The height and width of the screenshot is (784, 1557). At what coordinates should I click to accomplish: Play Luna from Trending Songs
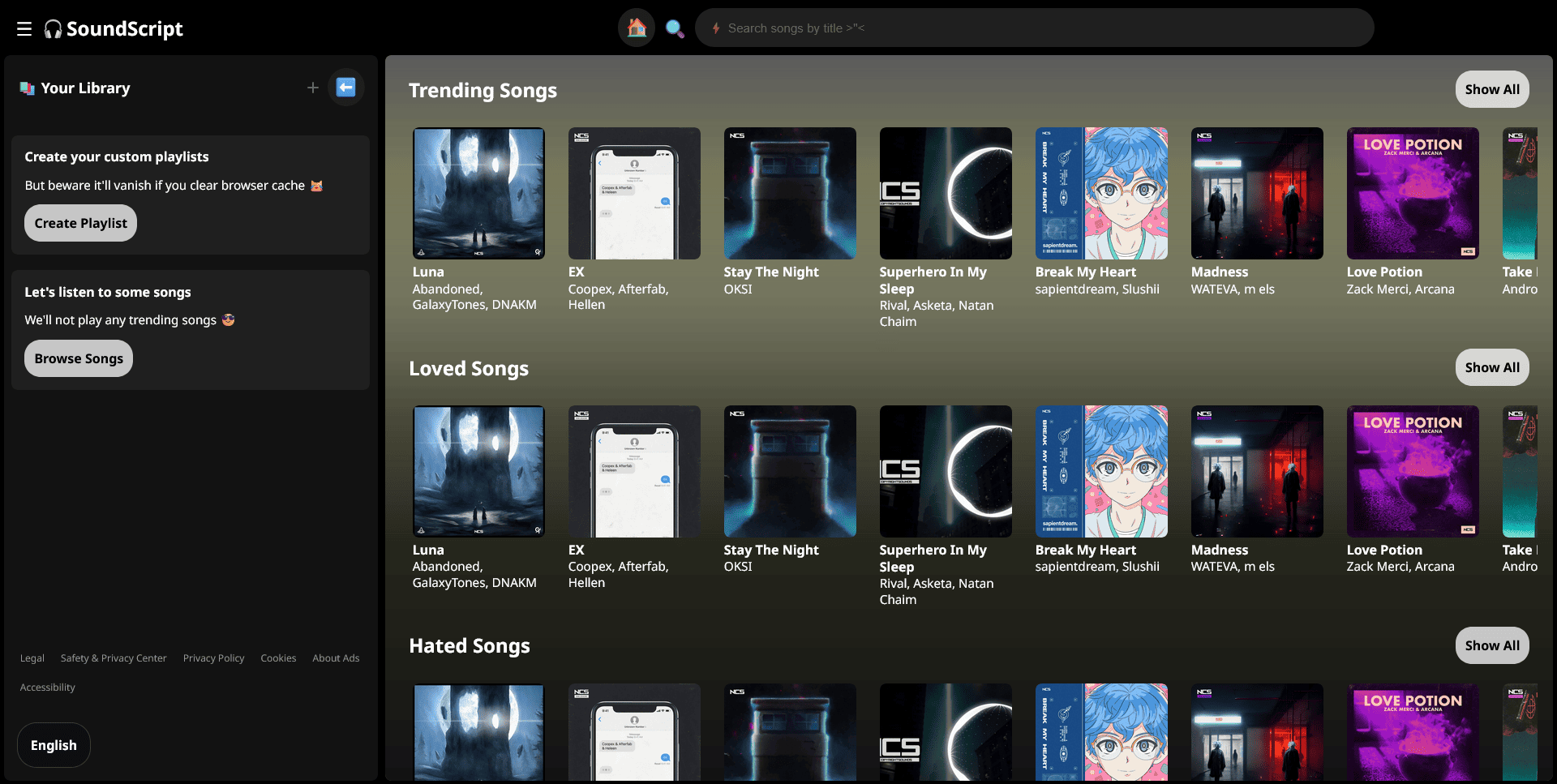[478, 193]
